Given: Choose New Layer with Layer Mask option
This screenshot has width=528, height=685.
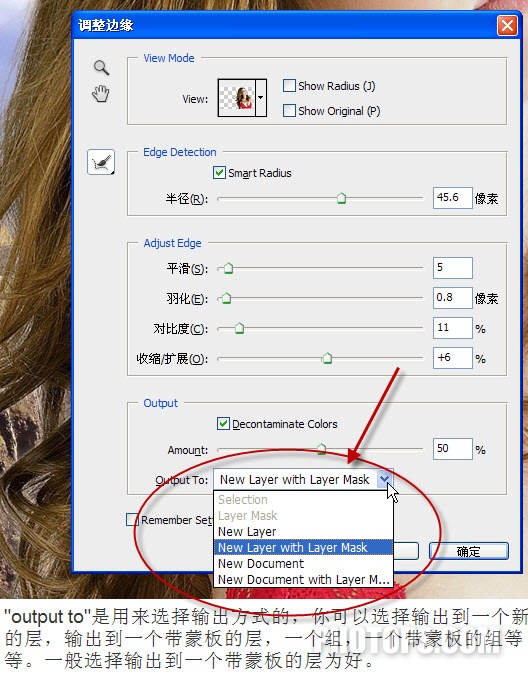Looking at the screenshot, I should tap(303, 547).
